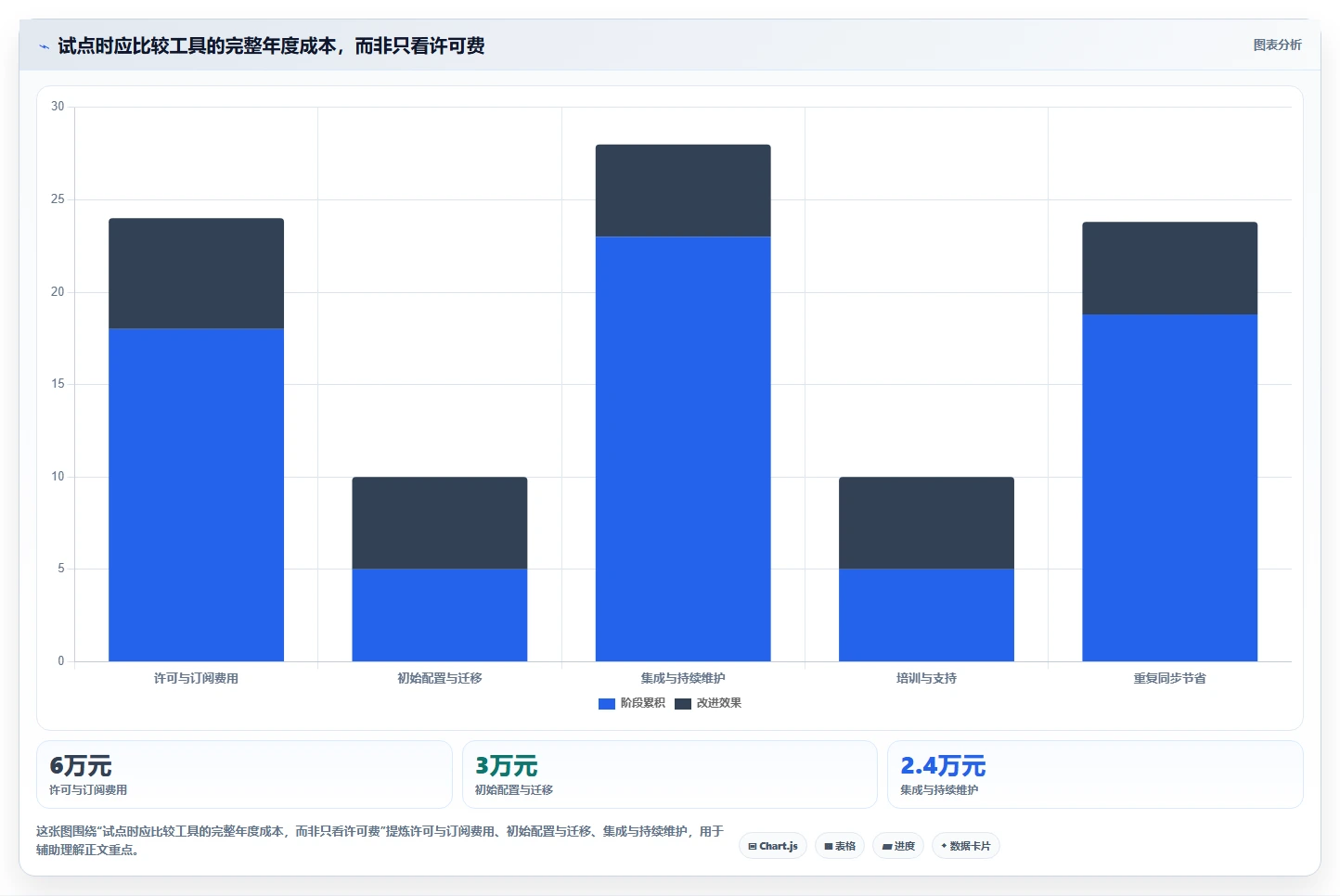The width and height of the screenshot is (1340, 896).
Task: Click the y-axis value 5
Action: point(61,569)
